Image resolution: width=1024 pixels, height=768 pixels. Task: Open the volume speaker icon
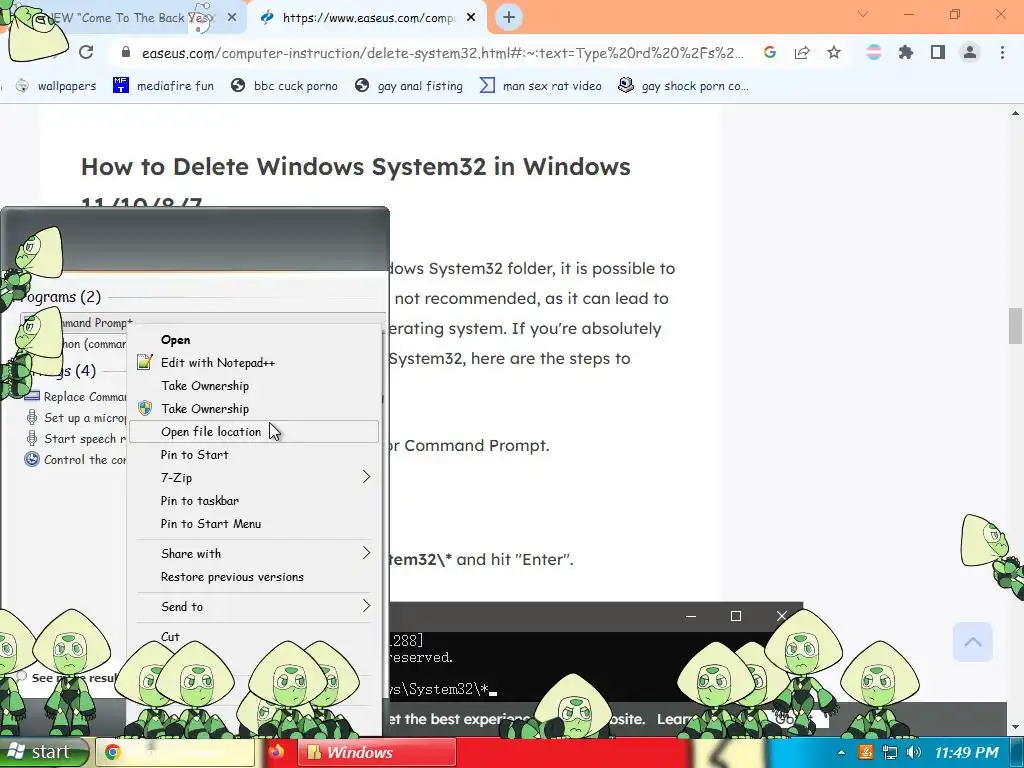(914, 752)
